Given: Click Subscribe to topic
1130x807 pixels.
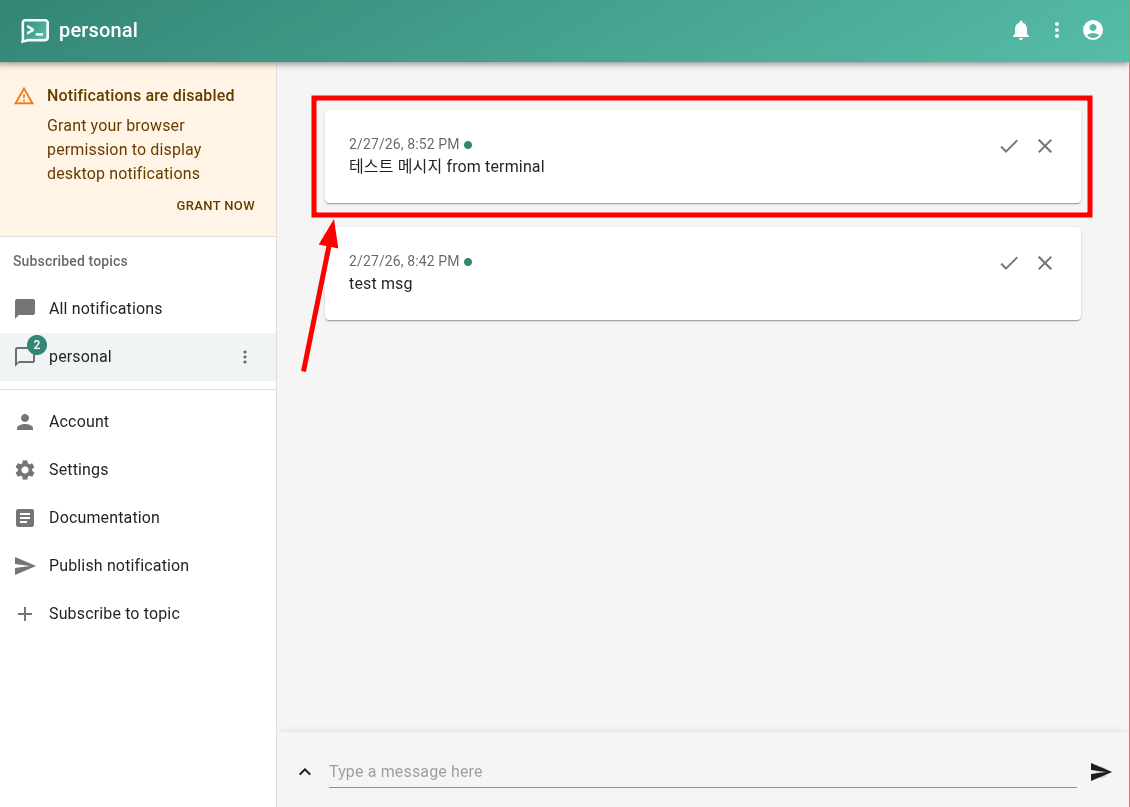Looking at the screenshot, I should coord(114,614).
